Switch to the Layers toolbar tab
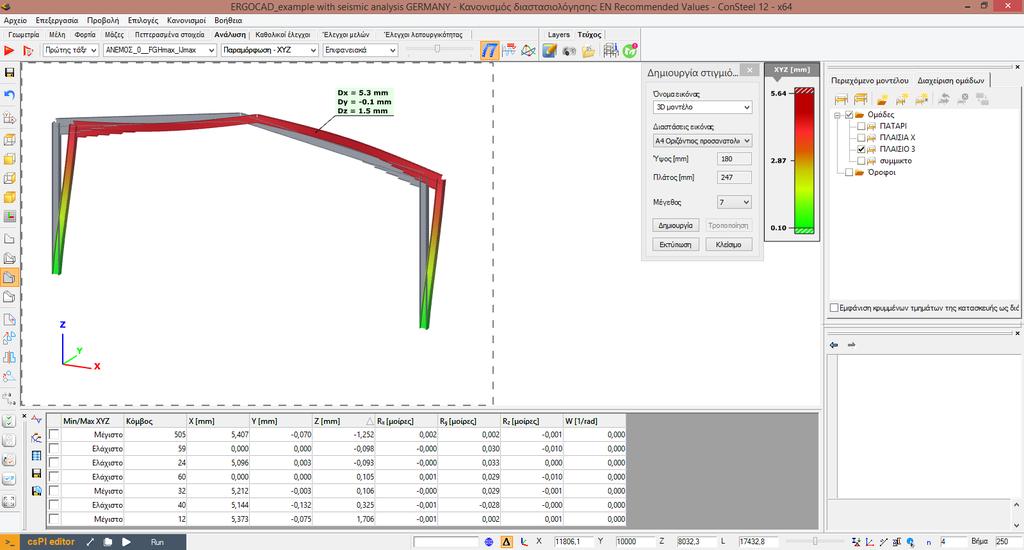Image resolution: width=1024 pixels, height=550 pixels. (x=558, y=35)
